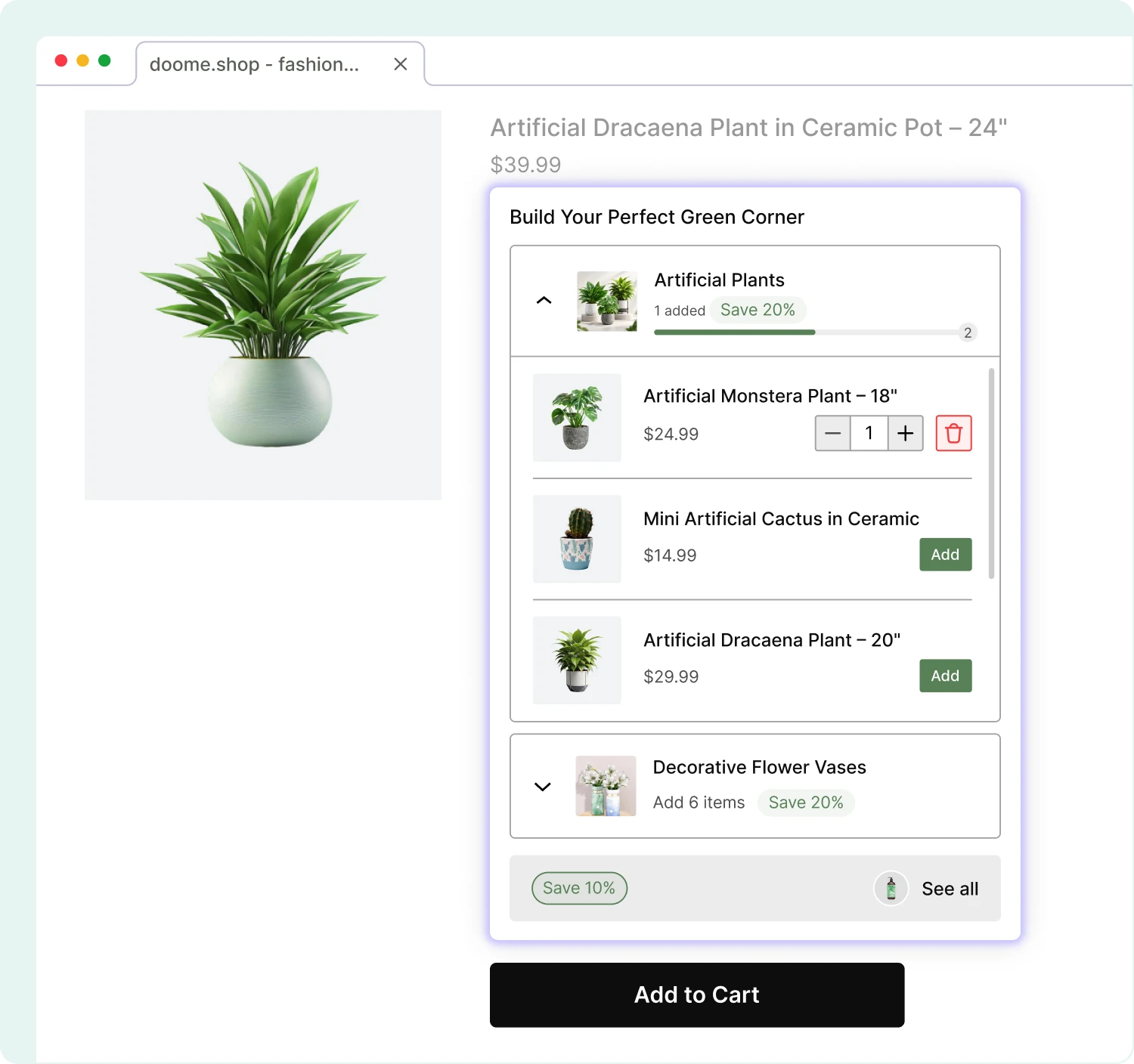Click the $29.99 Dracaena 20" price

pos(671,676)
